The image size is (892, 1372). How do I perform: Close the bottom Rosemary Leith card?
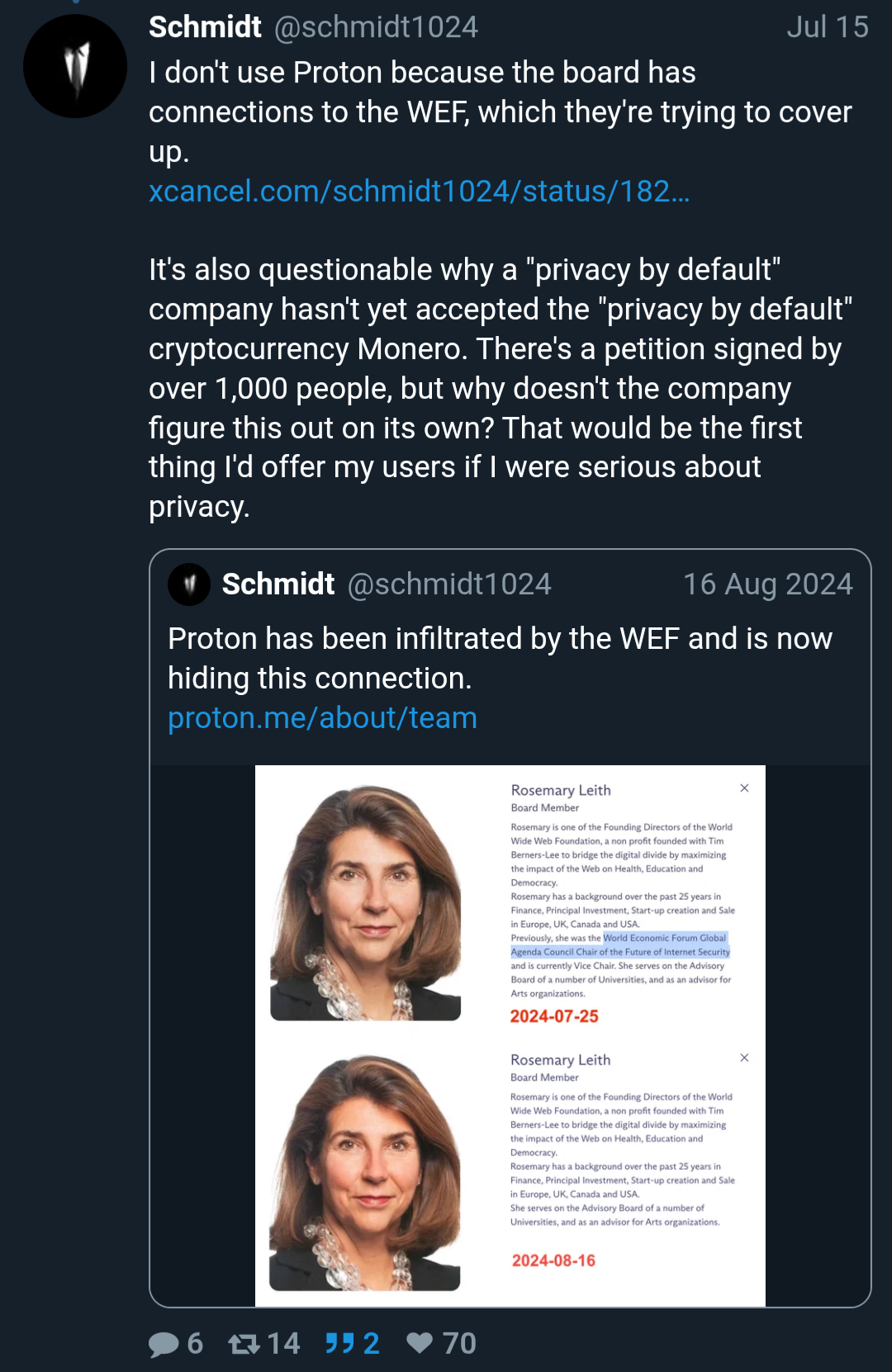click(744, 1057)
